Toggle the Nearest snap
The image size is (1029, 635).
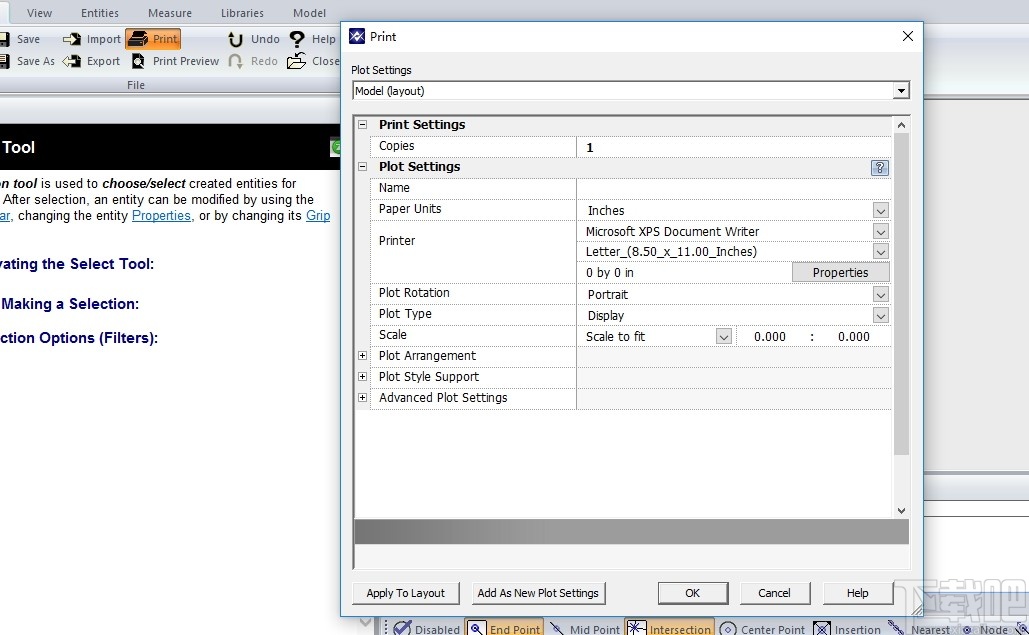(x=919, y=628)
